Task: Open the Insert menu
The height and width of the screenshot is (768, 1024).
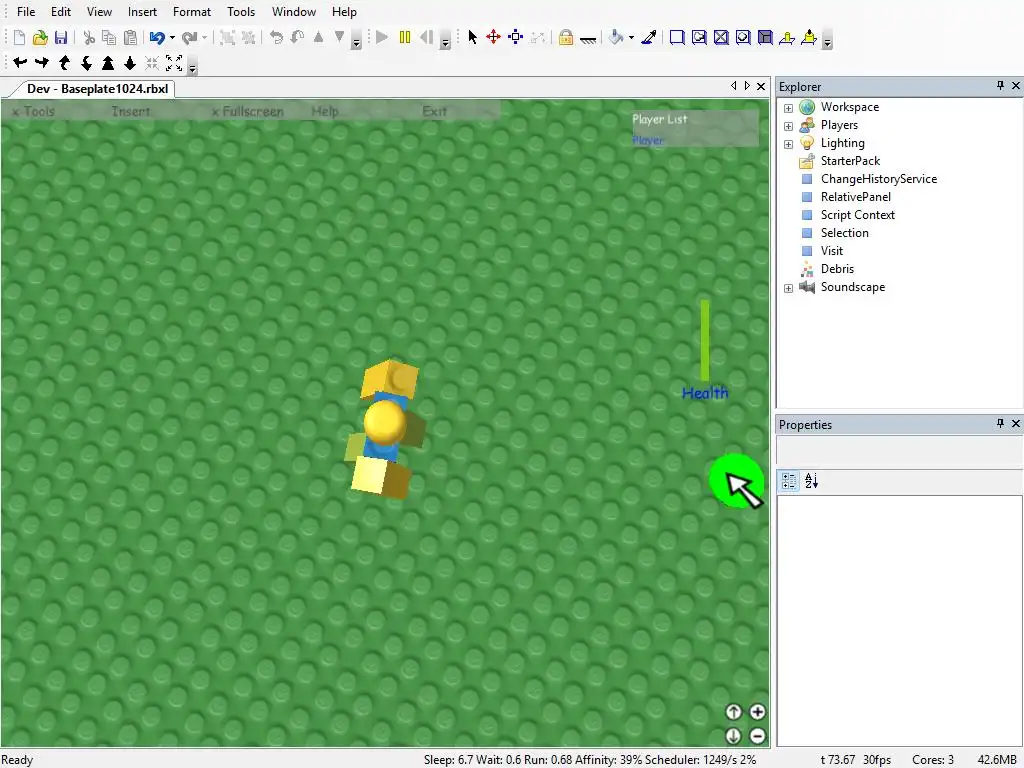Action: click(142, 12)
